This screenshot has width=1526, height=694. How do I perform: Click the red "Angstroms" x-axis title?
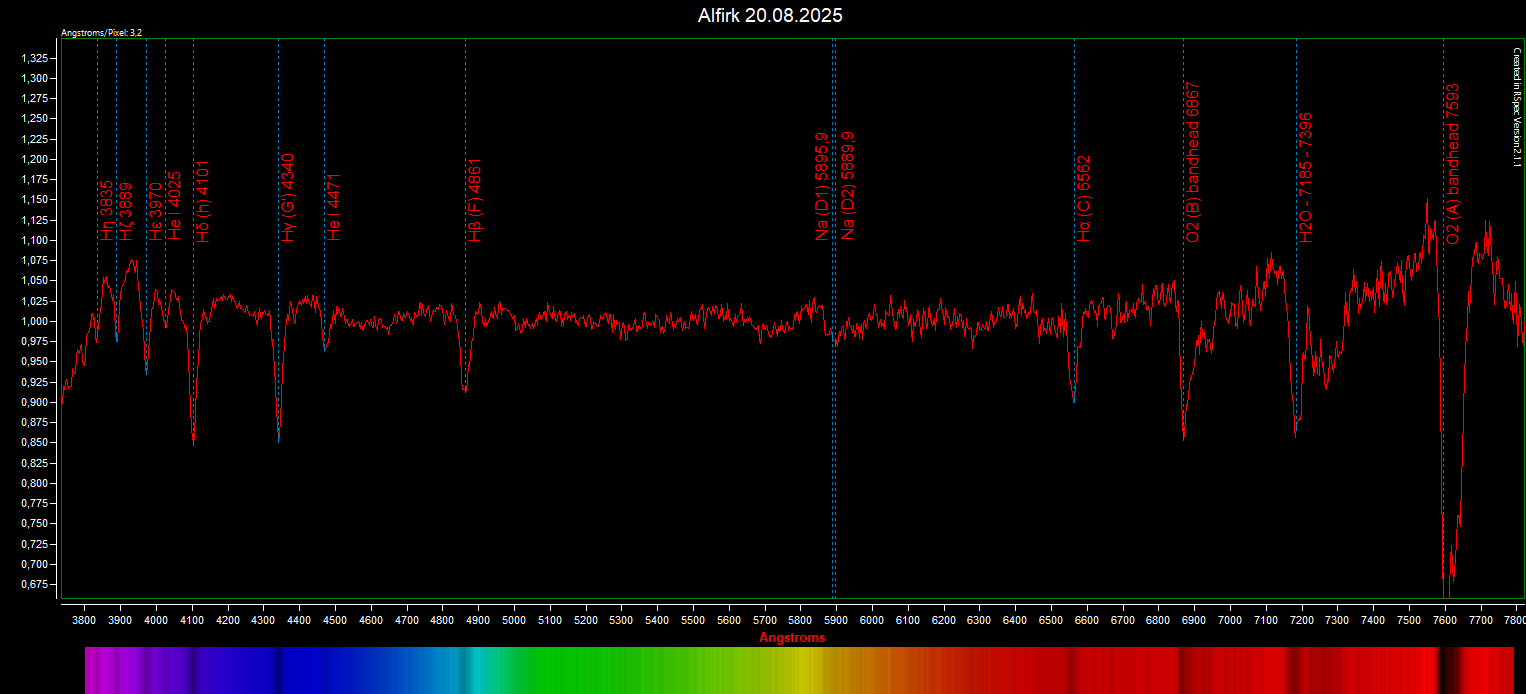click(792, 638)
